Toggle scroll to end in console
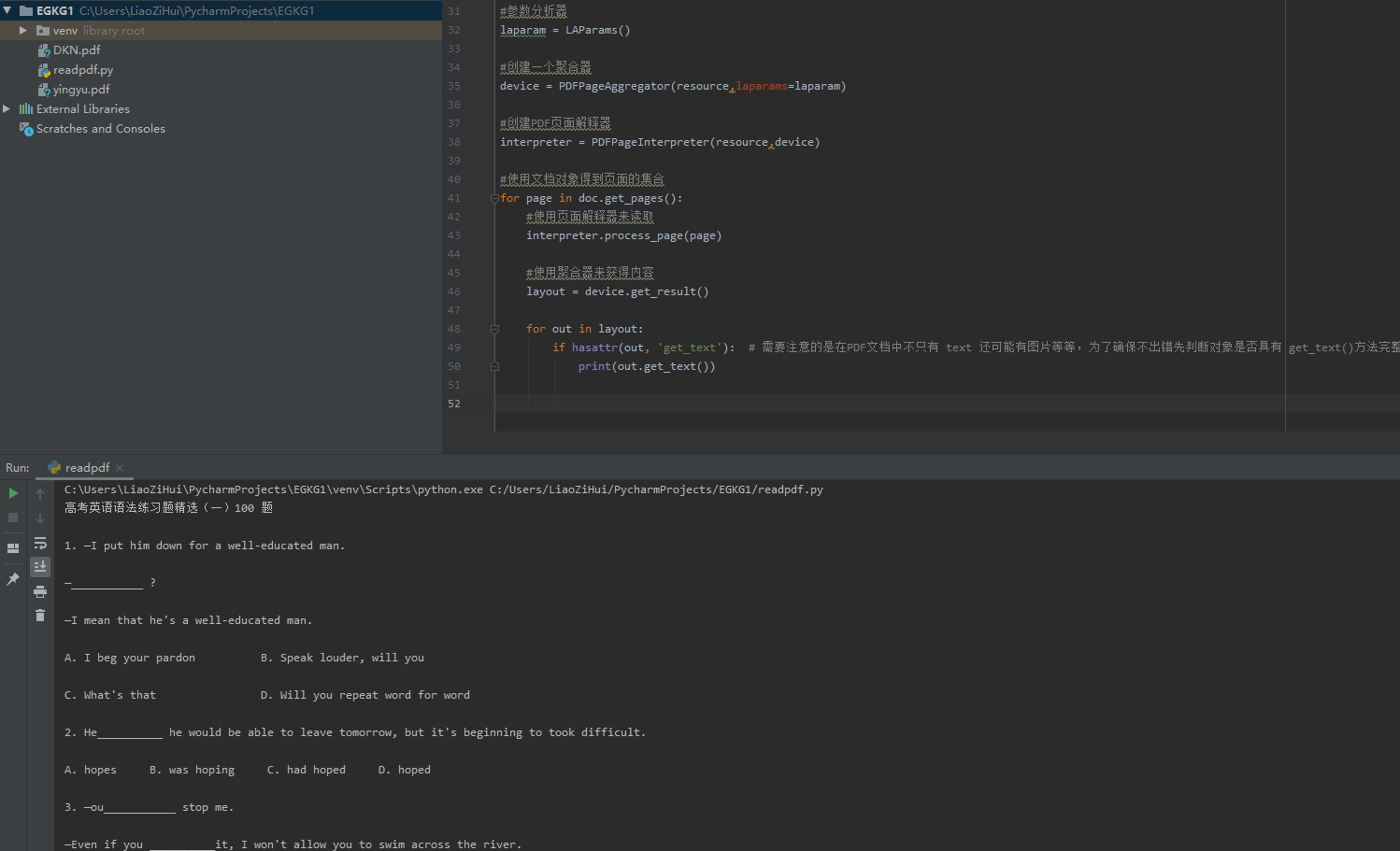Viewport: 1400px width, 851px height. point(40,566)
